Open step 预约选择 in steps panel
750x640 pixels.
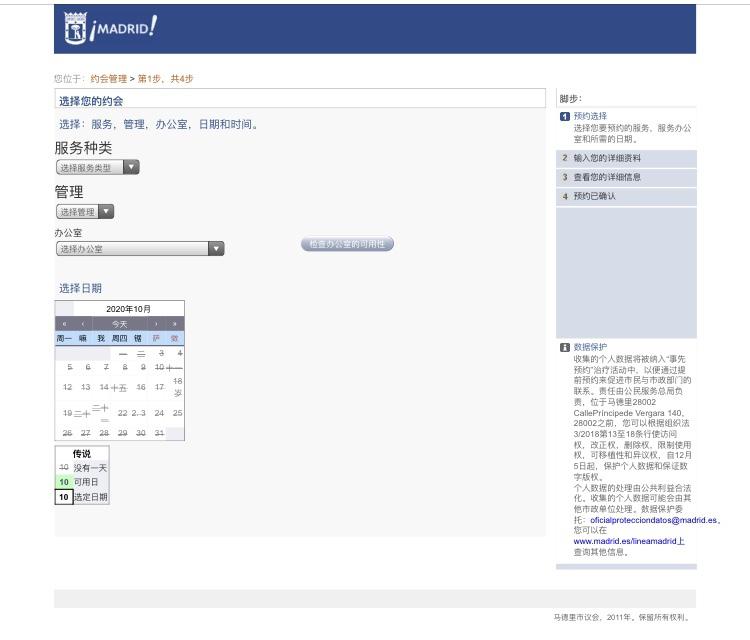tap(590, 116)
